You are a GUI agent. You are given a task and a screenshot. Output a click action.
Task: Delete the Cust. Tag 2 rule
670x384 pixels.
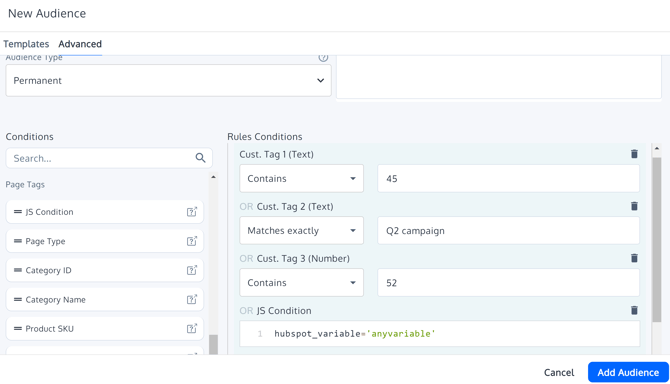[x=634, y=206]
